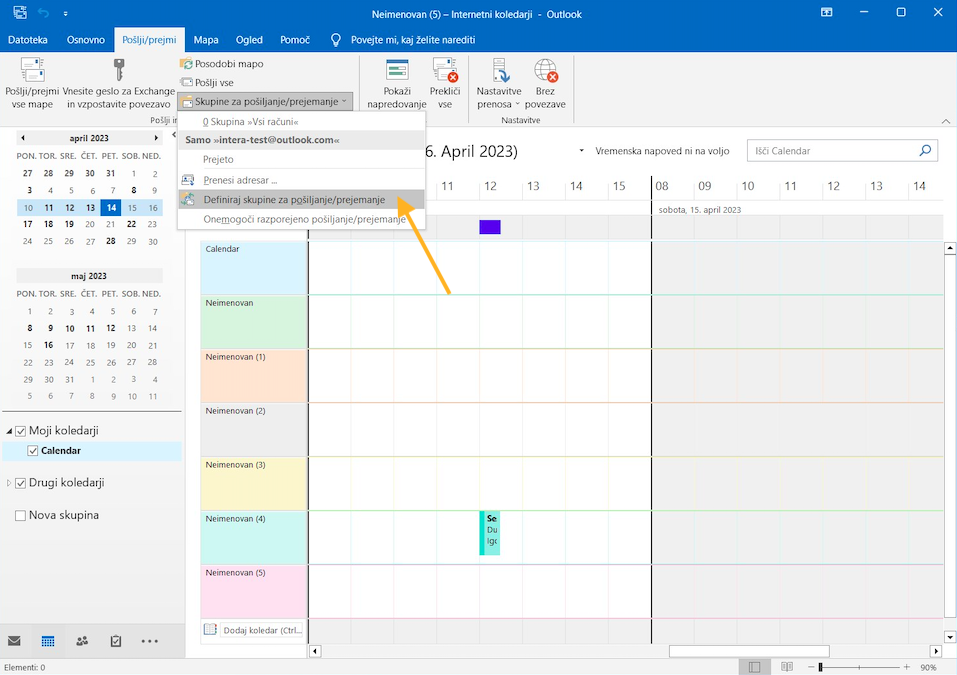Click Pokaži napredovanje progress icon
Screen dimensions: 957x675
[x=397, y=70]
